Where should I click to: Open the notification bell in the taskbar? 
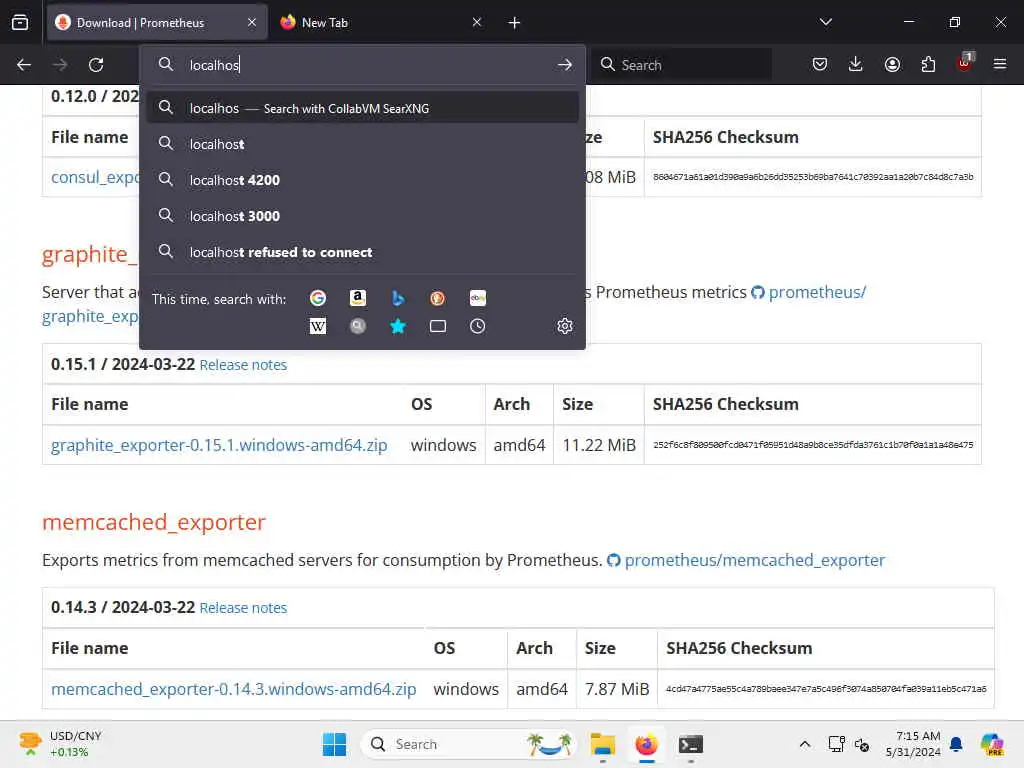point(956,744)
